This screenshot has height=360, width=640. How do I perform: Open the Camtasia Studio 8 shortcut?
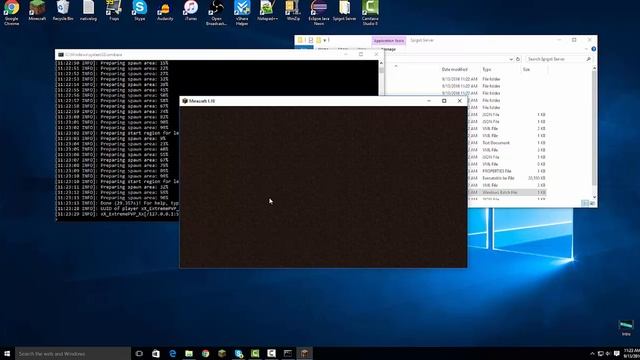point(370,12)
